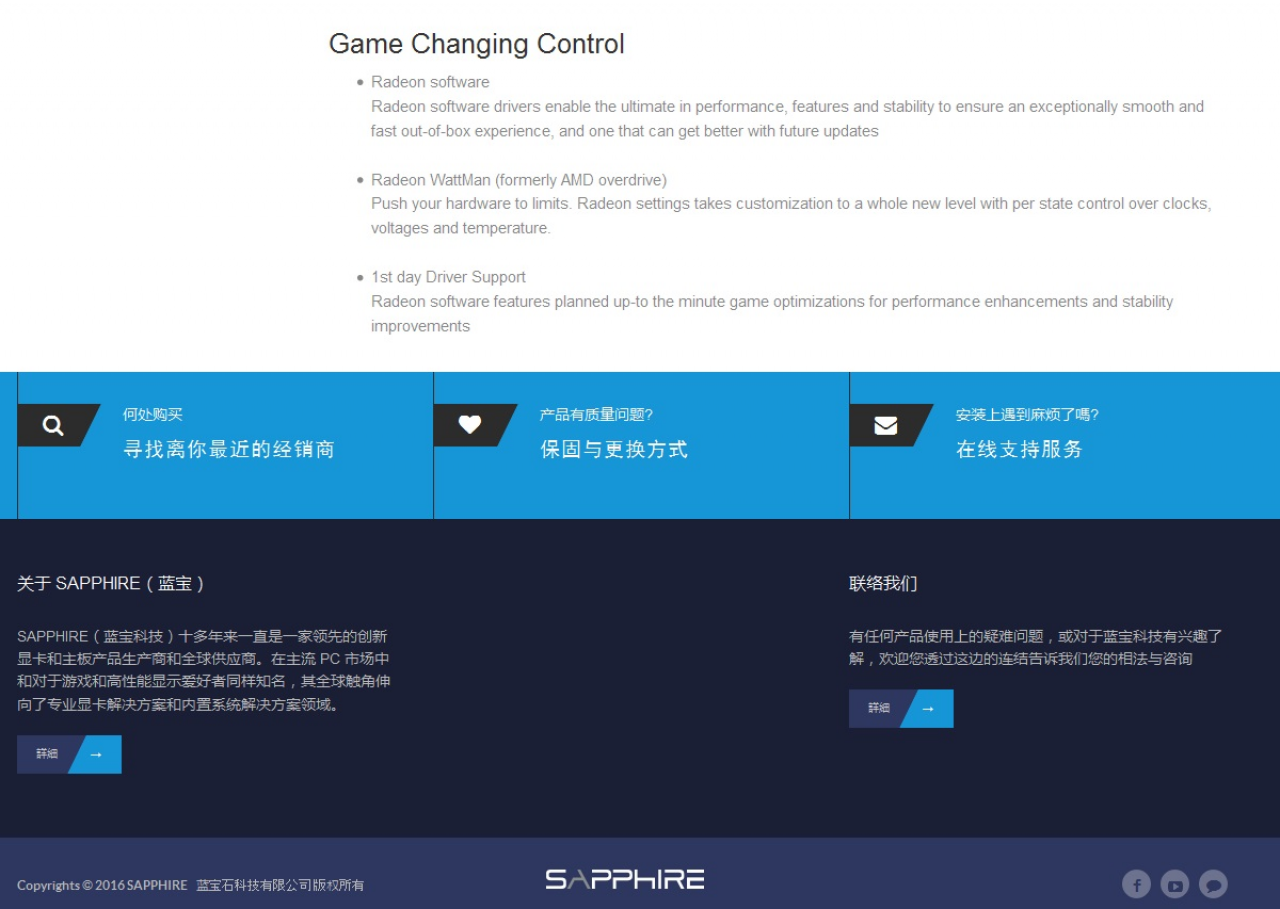Click the Game Changing Control heading
Image resolution: width=1280 pixels, height=909 pixels.
coord(477,44)
